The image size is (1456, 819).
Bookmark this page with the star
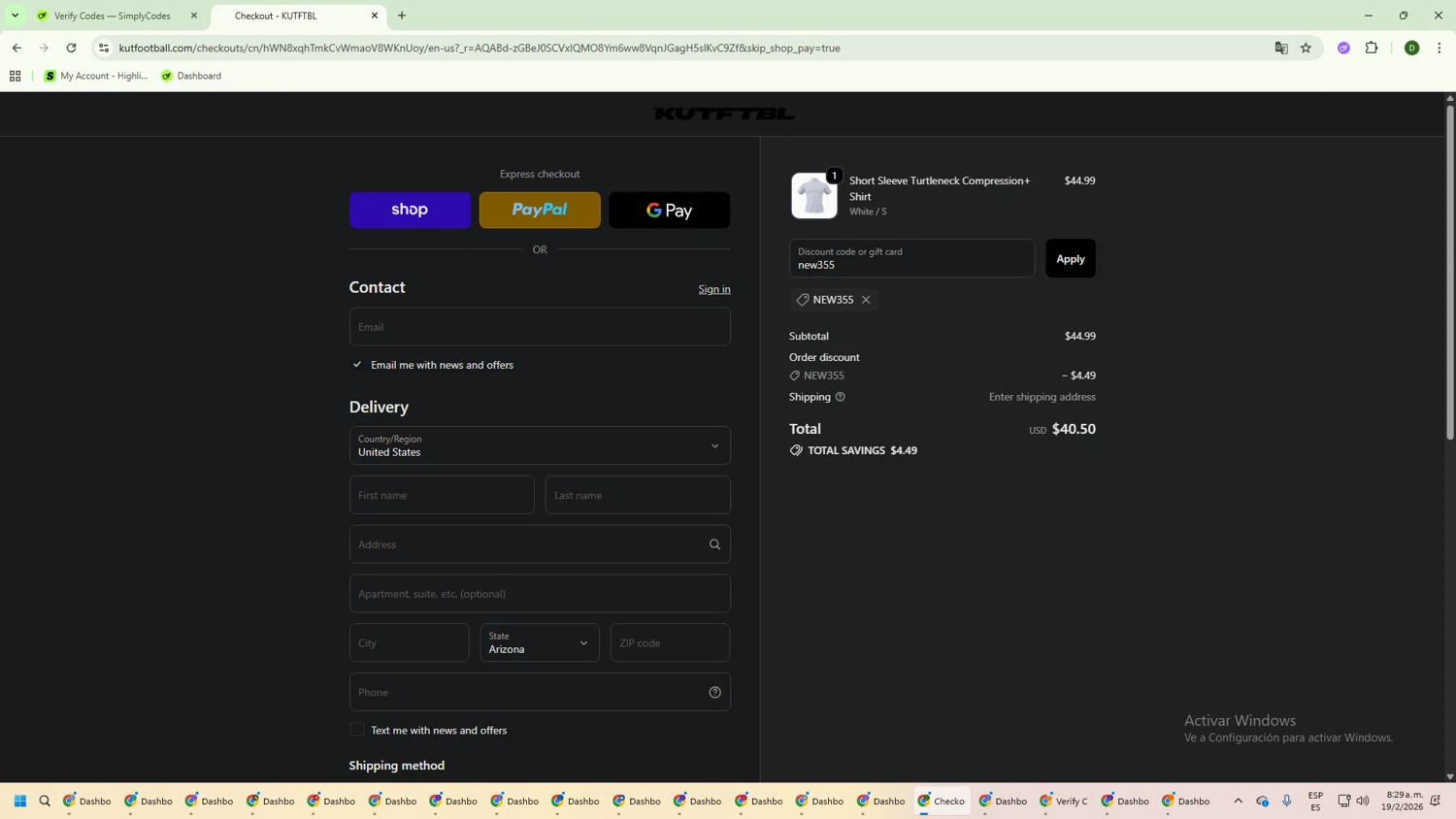pyautogui.click(x=1307, y=48)
